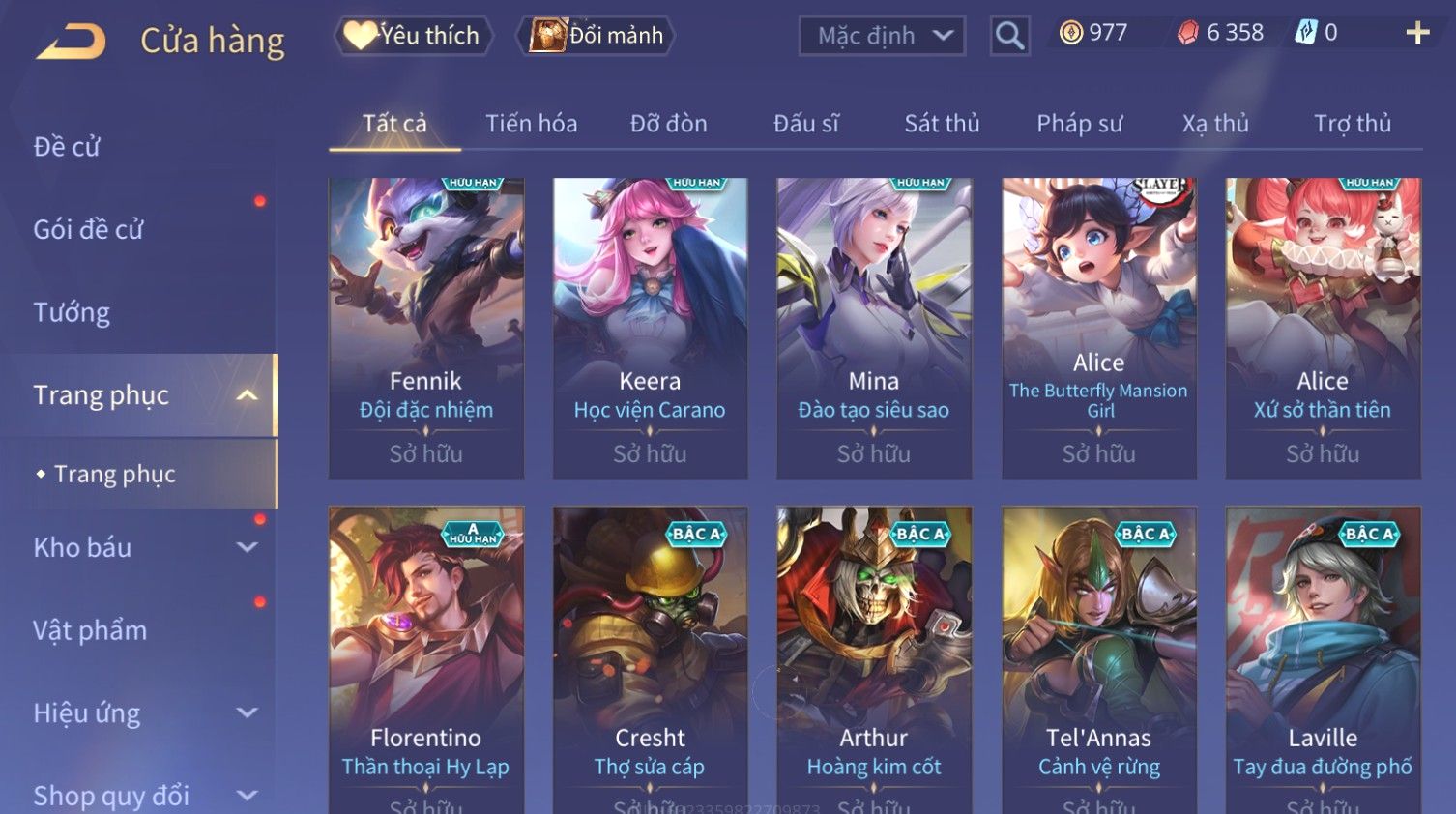Go back with the return arrow icon
Screen dimensions: 1456x814
coord(71,42)
